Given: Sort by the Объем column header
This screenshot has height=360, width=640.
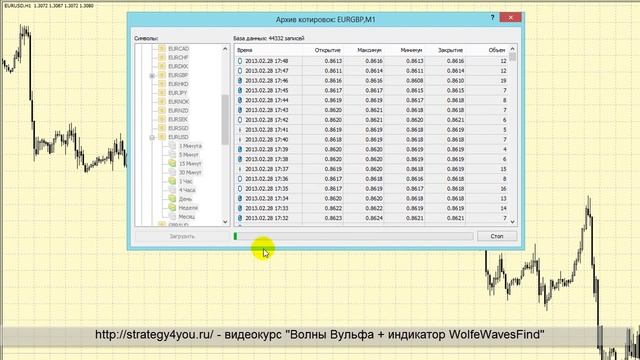Looking at the screenshot, I should click(x=487, y=50).
